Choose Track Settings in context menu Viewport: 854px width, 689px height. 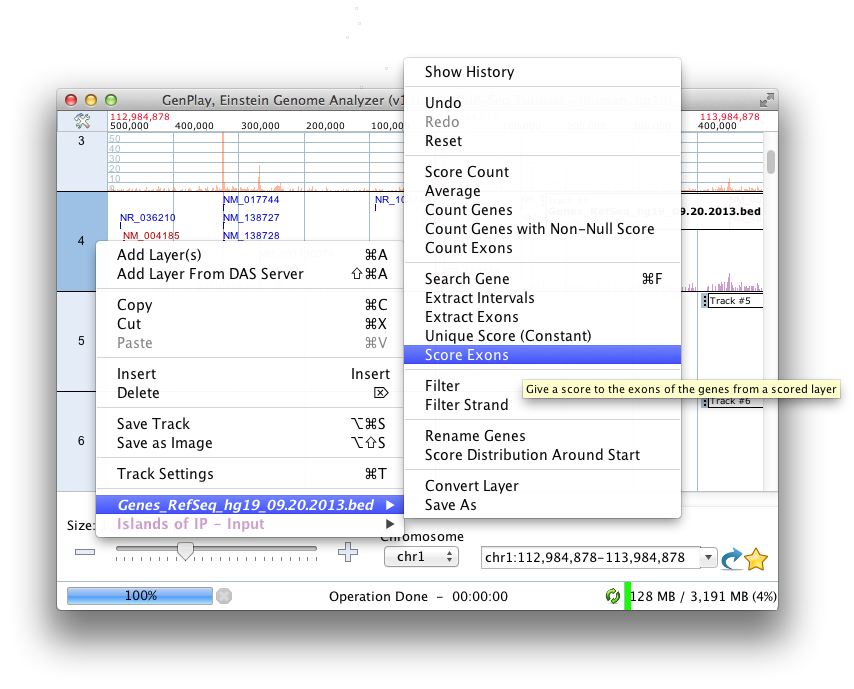point(165,474)
